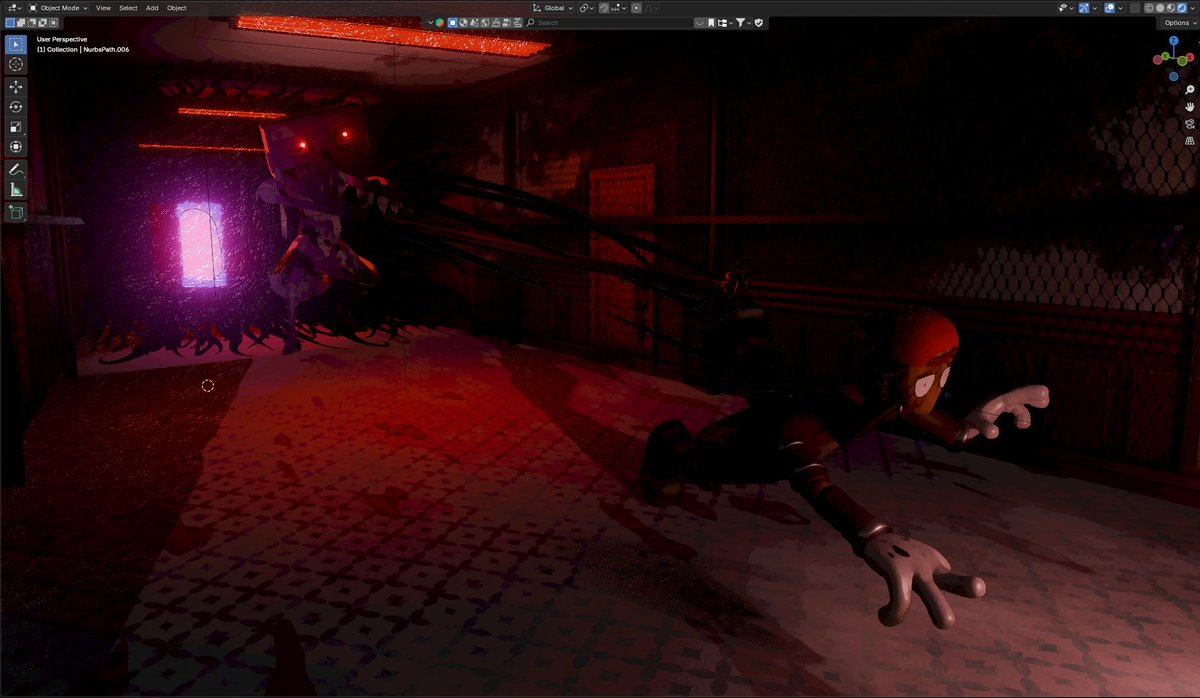
Task: Switch to Rendered viewport shading
Action: pyautogui.click(x=1181, y=7)
